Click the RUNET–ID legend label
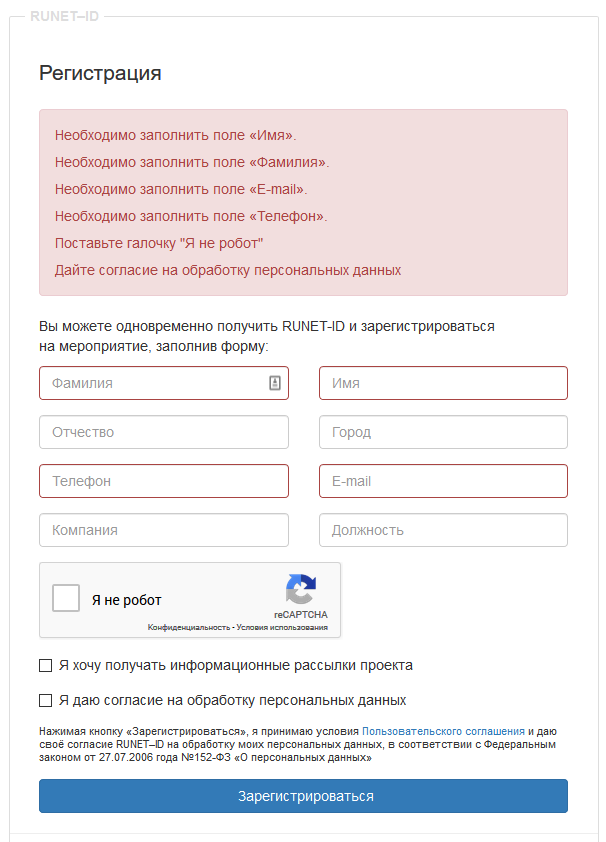 [x=65, y=16]
